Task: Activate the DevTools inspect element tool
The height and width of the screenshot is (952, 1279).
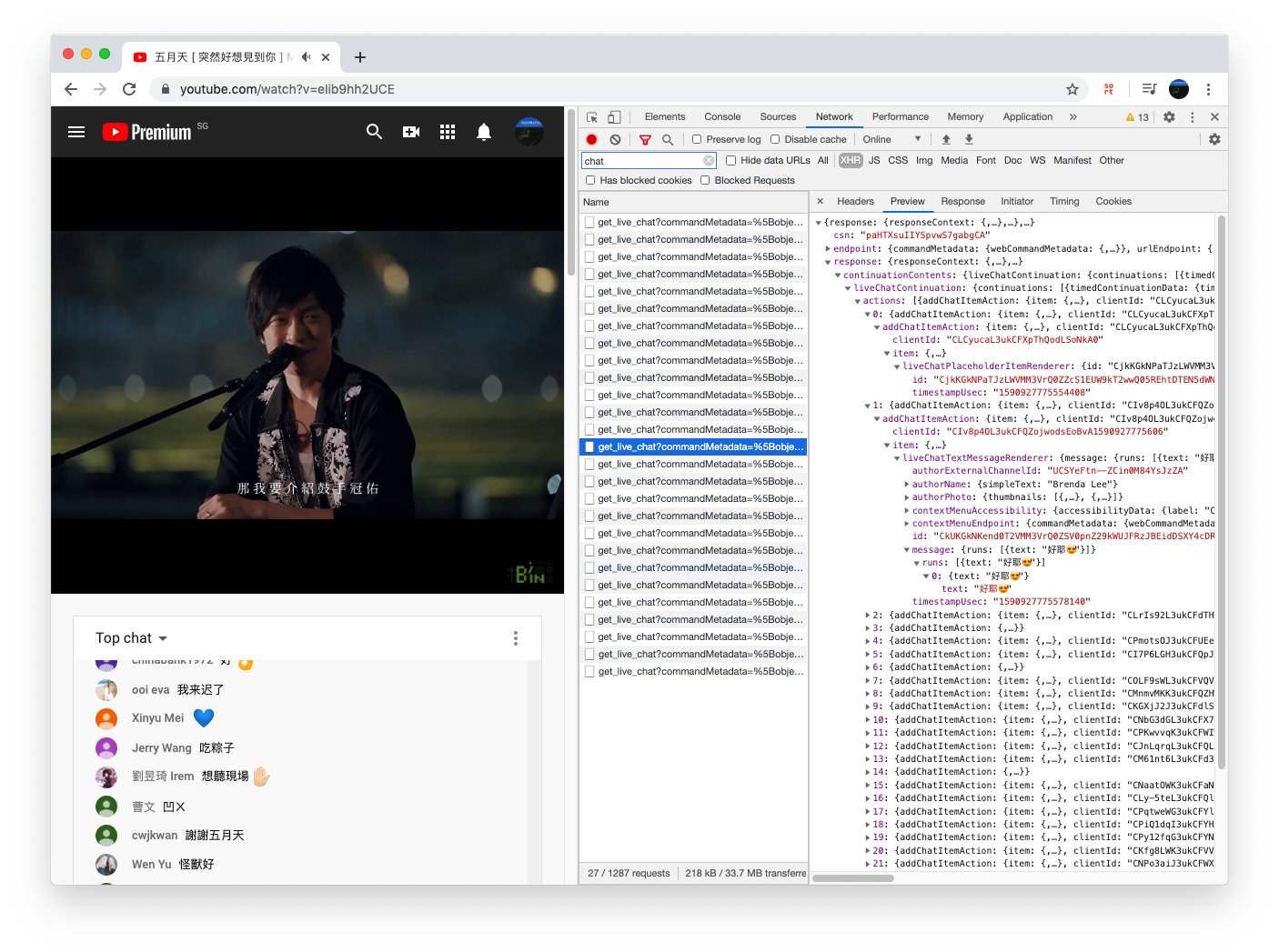Action: 592,117
